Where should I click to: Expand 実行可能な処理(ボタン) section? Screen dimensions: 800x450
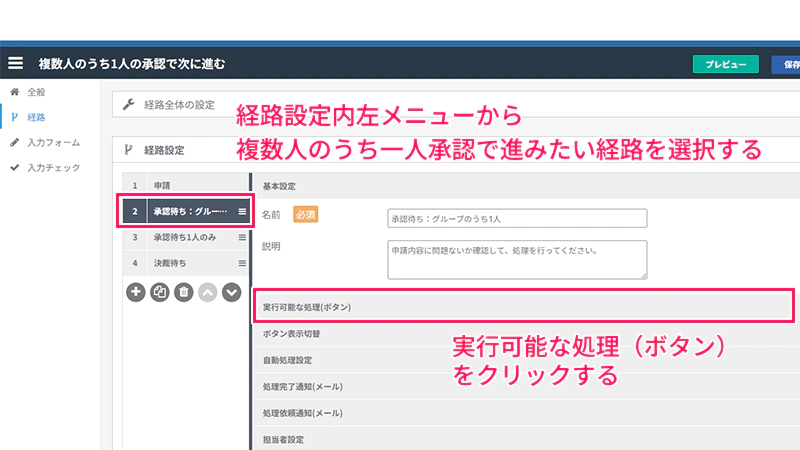click(x=524, y=307)
